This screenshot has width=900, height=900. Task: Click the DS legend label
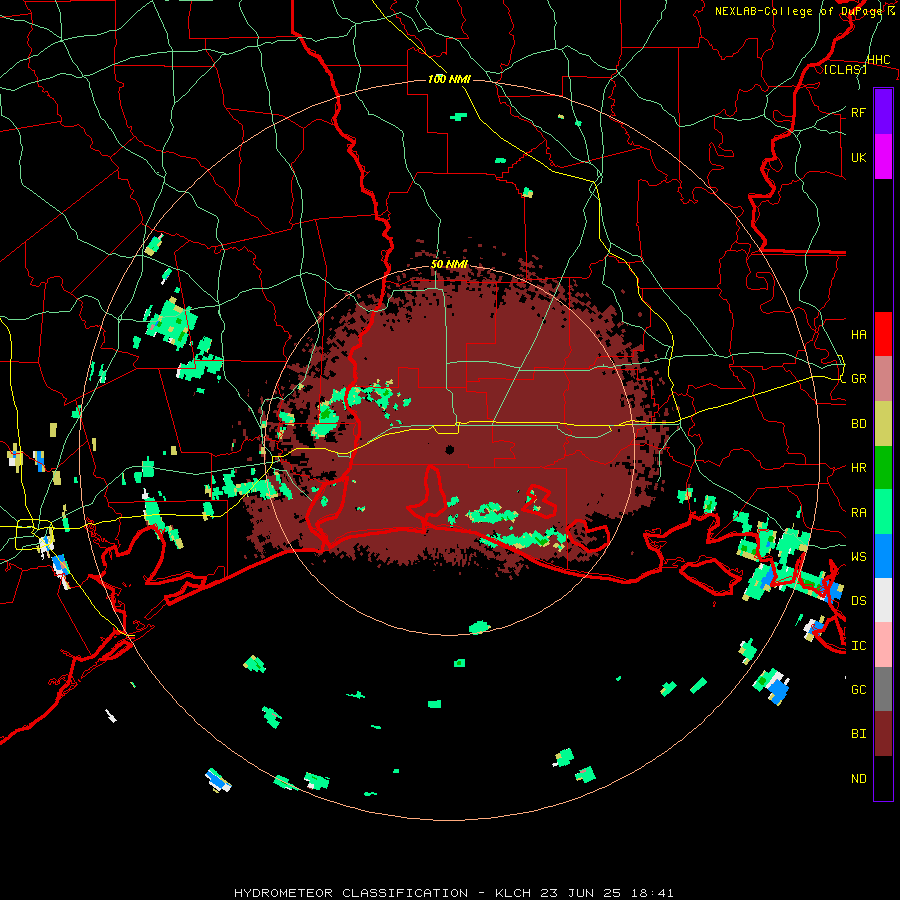[859, 601]
